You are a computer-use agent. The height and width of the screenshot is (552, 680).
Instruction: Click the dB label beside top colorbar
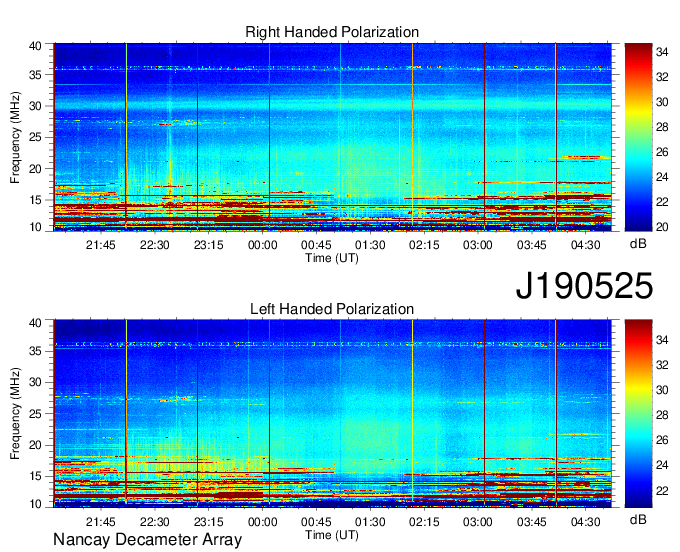[638, 244]
